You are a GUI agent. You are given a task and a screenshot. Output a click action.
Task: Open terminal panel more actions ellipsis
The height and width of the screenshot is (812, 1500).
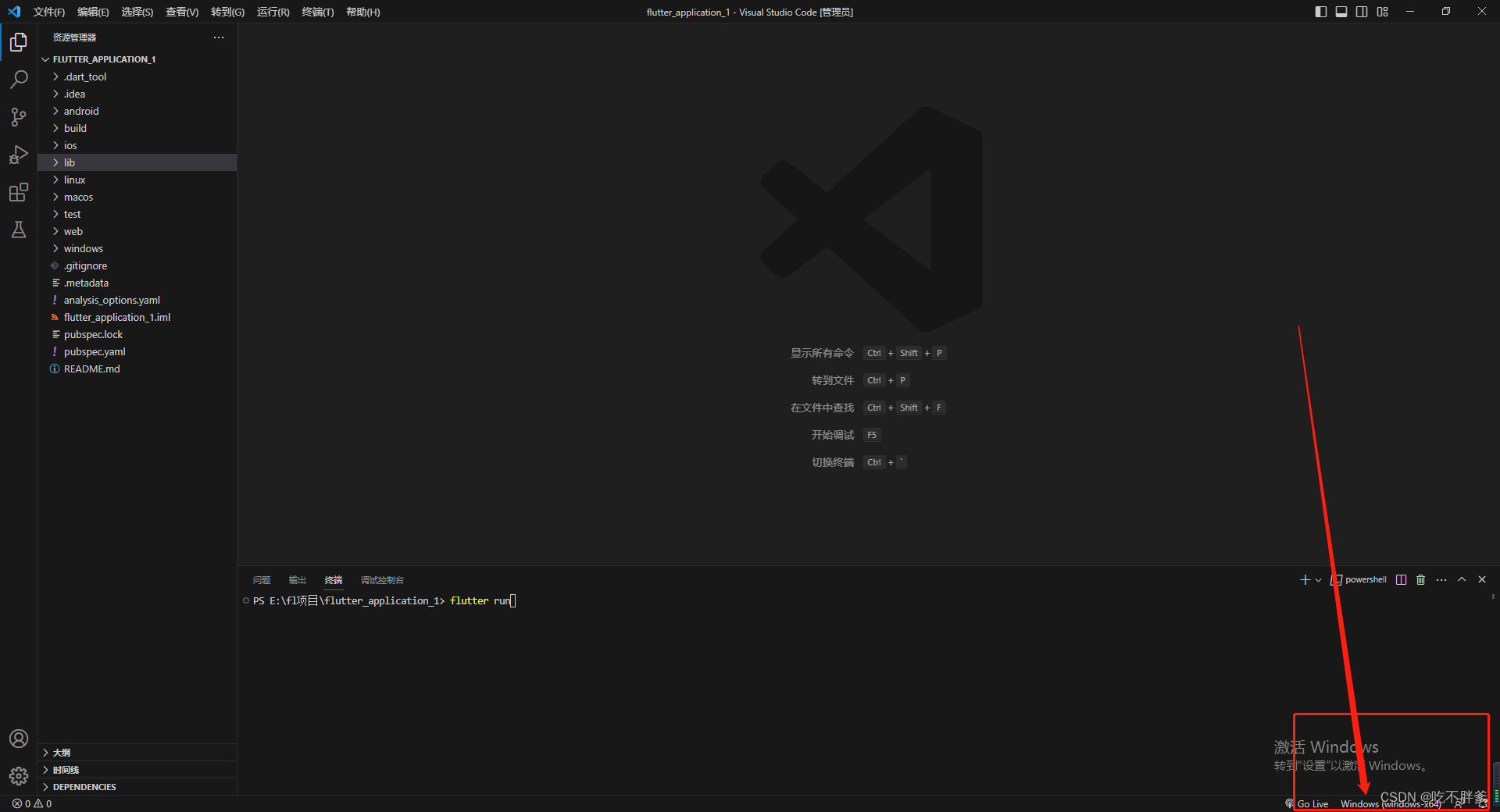(x=1441, y=579)
